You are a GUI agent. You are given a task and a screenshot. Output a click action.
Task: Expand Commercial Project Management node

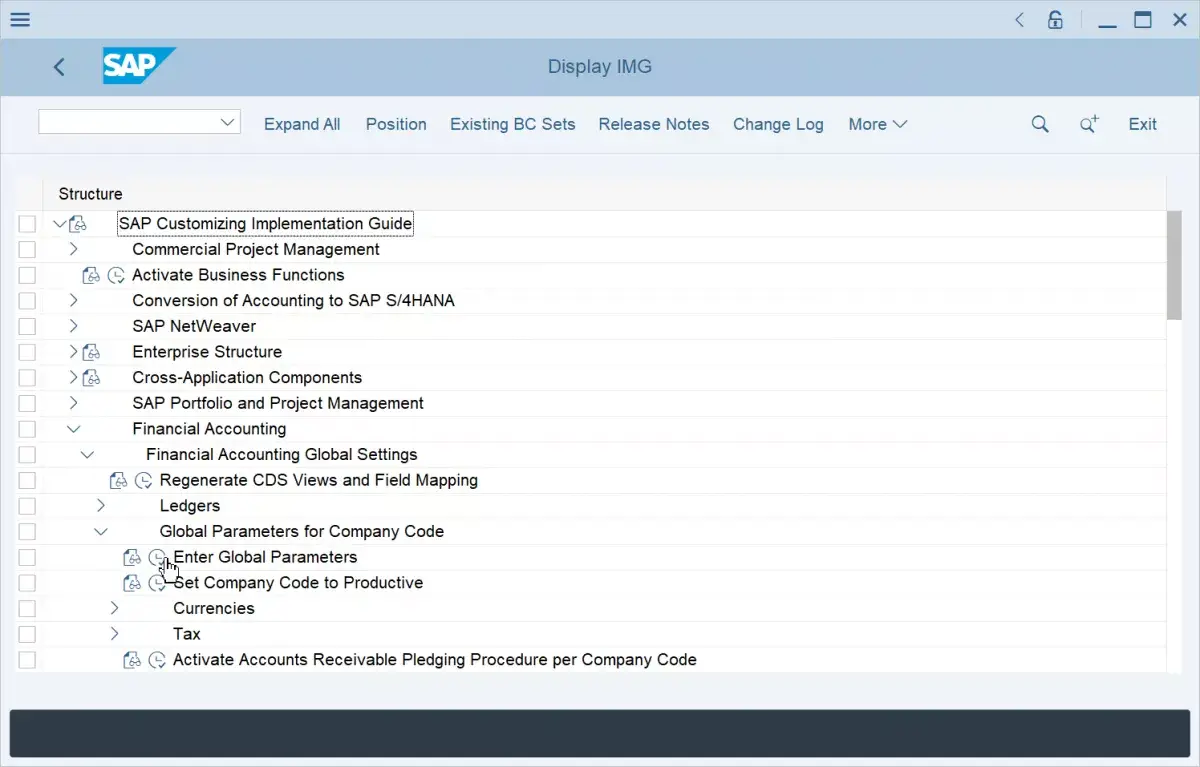73,249
